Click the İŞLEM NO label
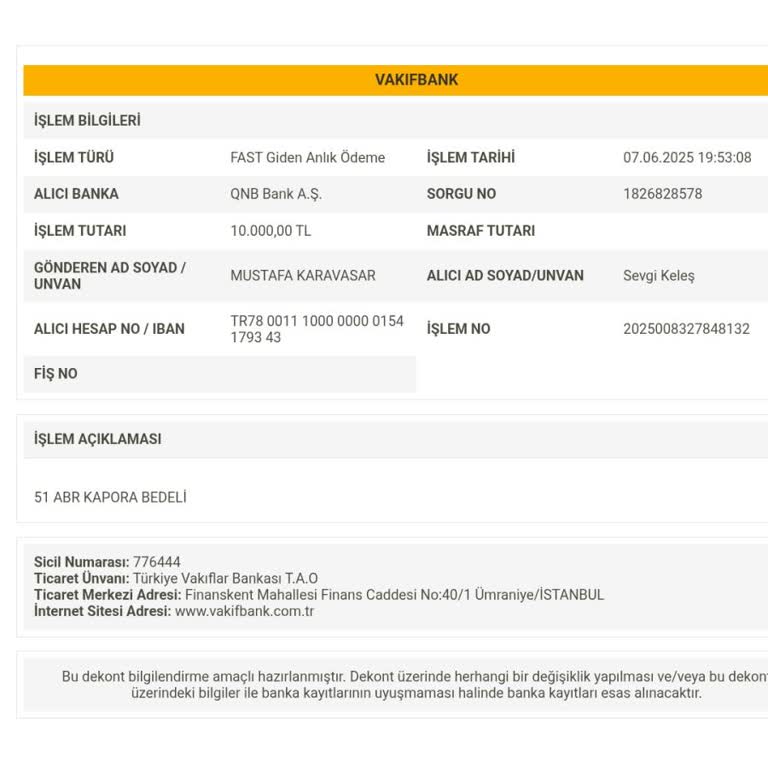Screen dimensions: 768x768 pyautogui.click(x=458, y=329)
